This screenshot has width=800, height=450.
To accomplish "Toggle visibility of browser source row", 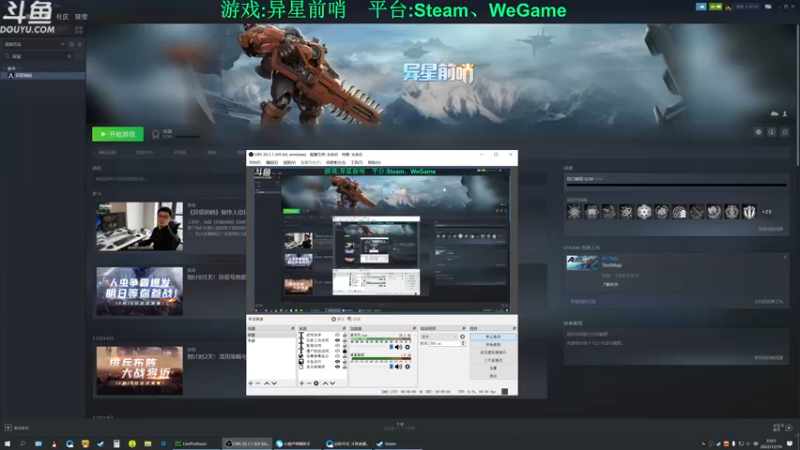I will coord(337,356).
